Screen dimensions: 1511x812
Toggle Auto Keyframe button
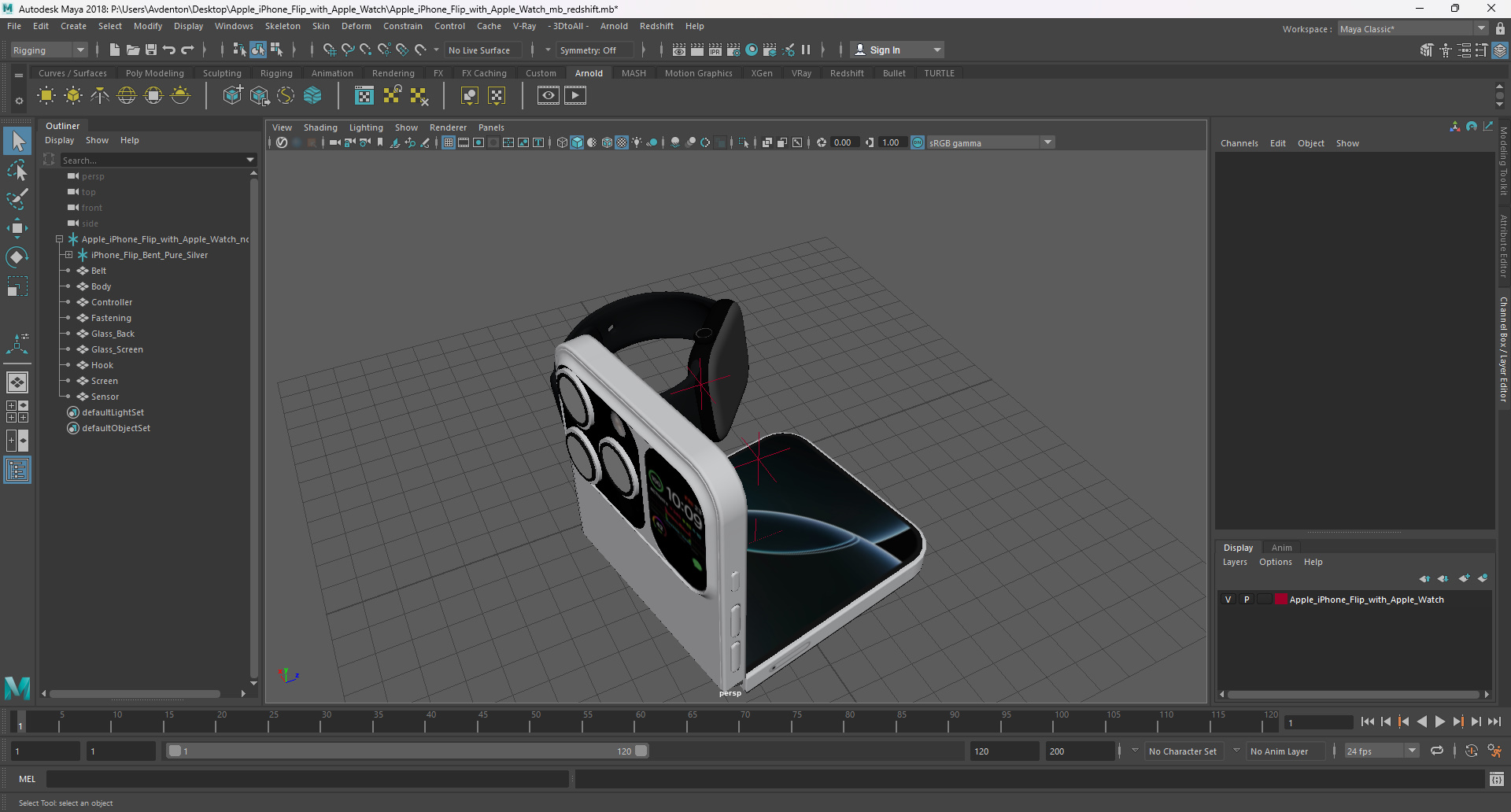1472,751
